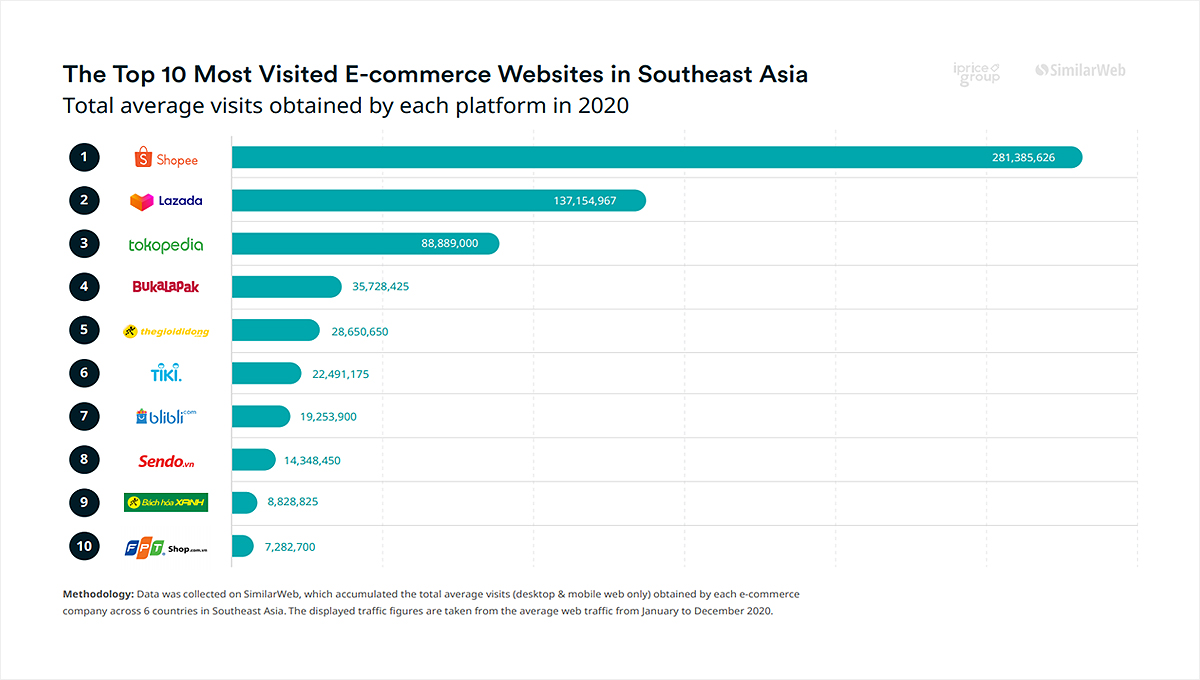
Task: Click the Bach Hoa Xanh teal bar
Action: (x=244, y=502)
